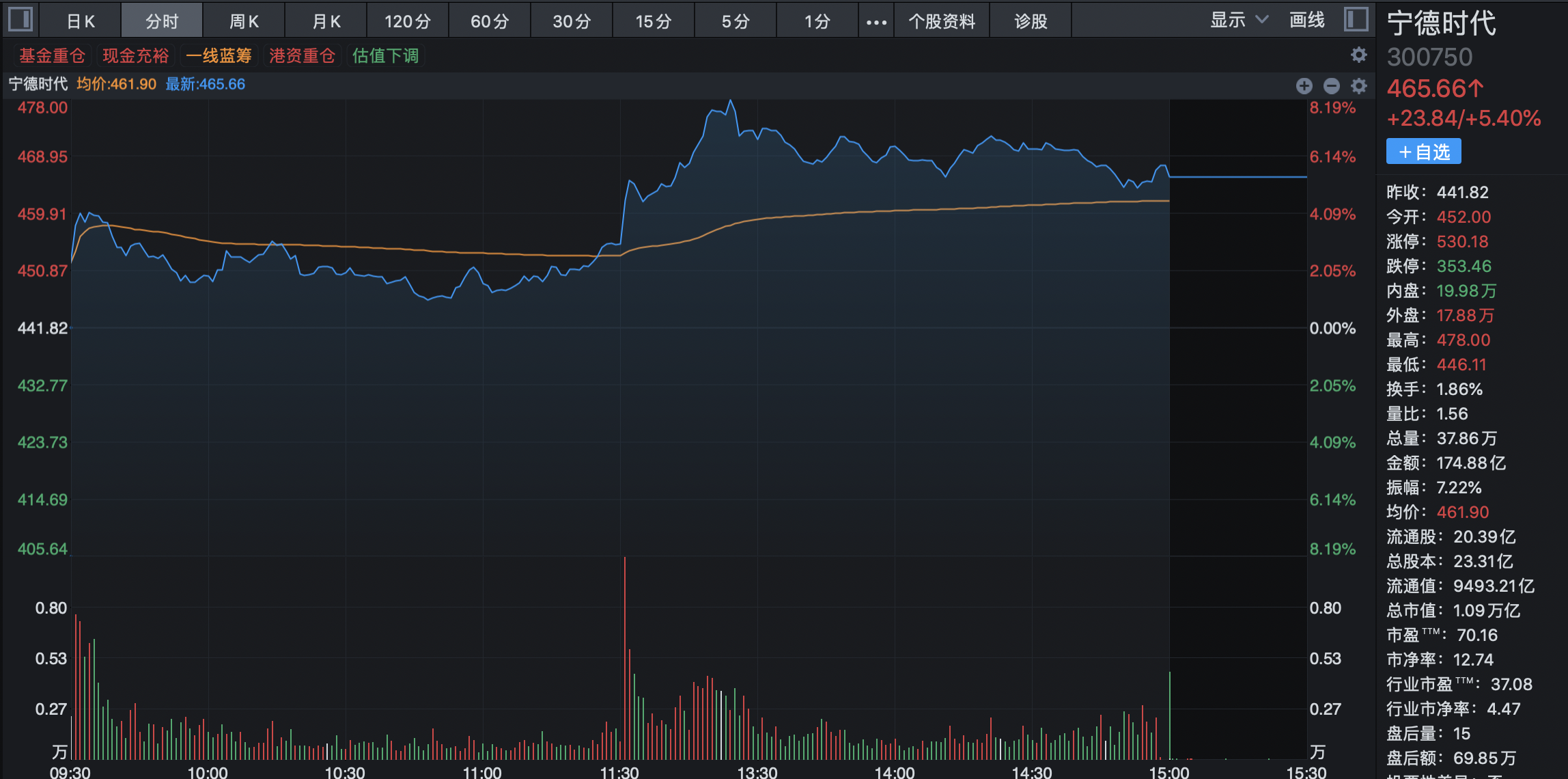Select the 1分 timeframe tab
The height and width of the screenshot is (779, 1568).
coord(817,21)
